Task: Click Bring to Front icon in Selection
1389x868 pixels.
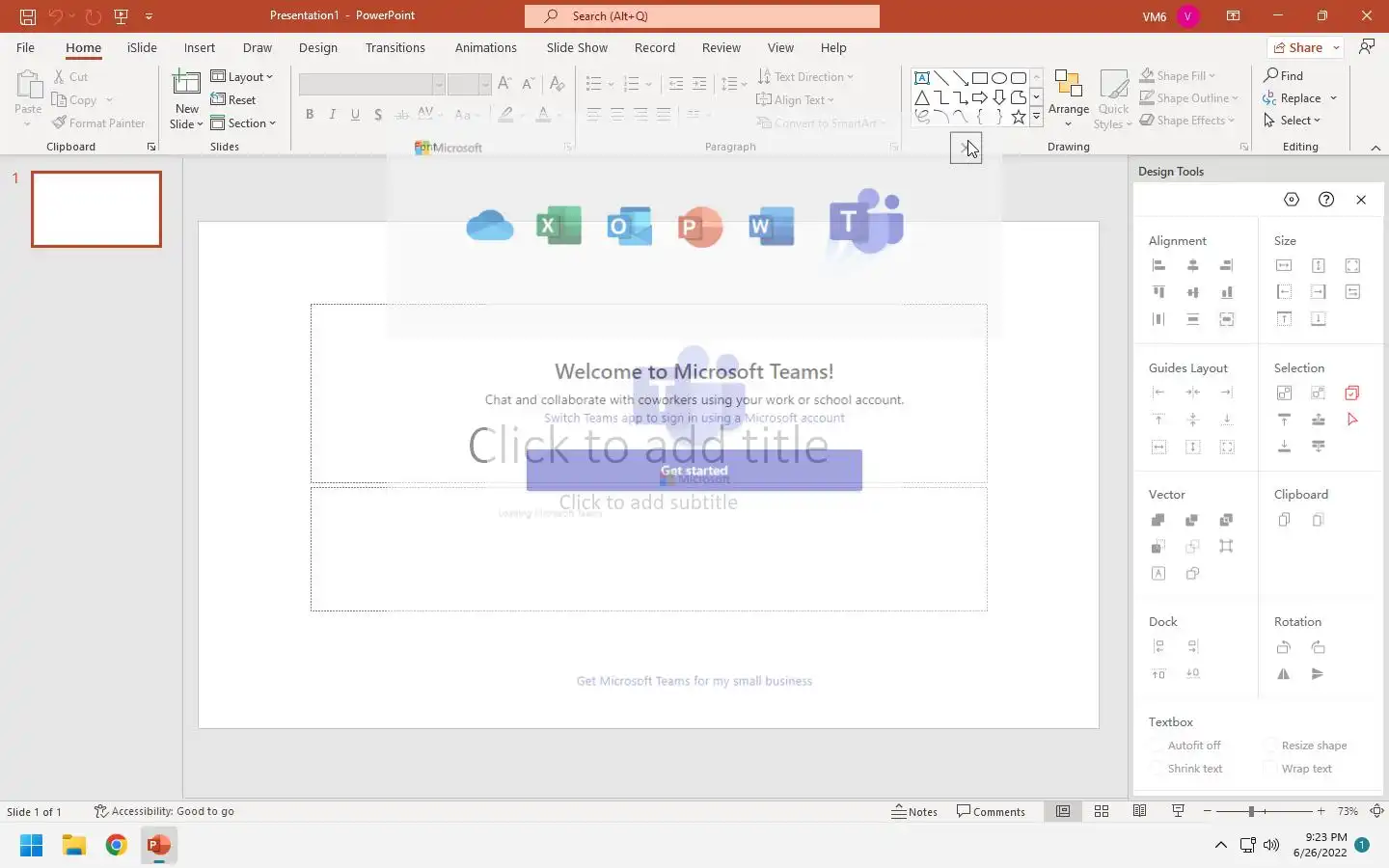Action: [x=1284, y=420]
